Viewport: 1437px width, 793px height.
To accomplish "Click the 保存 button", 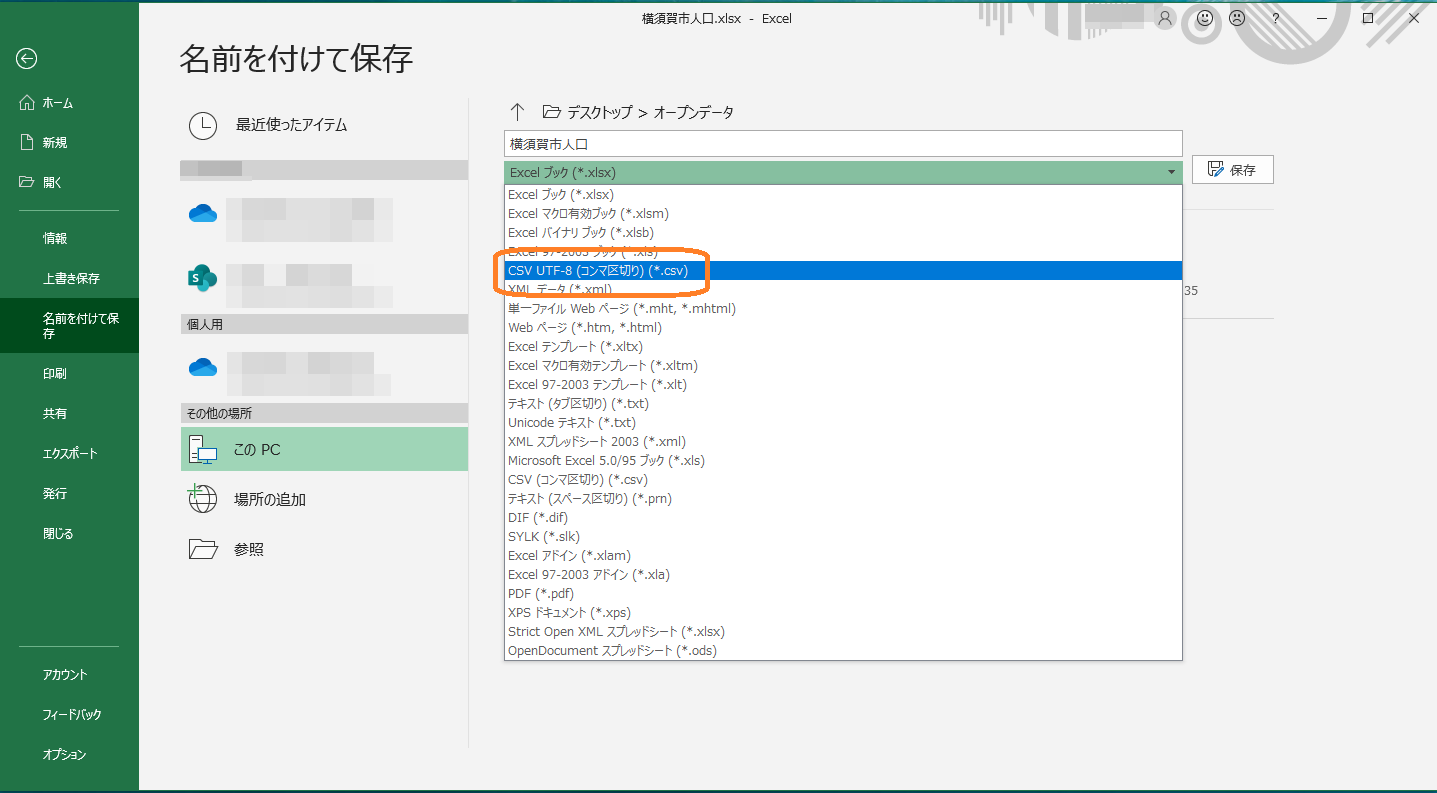I will (1232, 170).
